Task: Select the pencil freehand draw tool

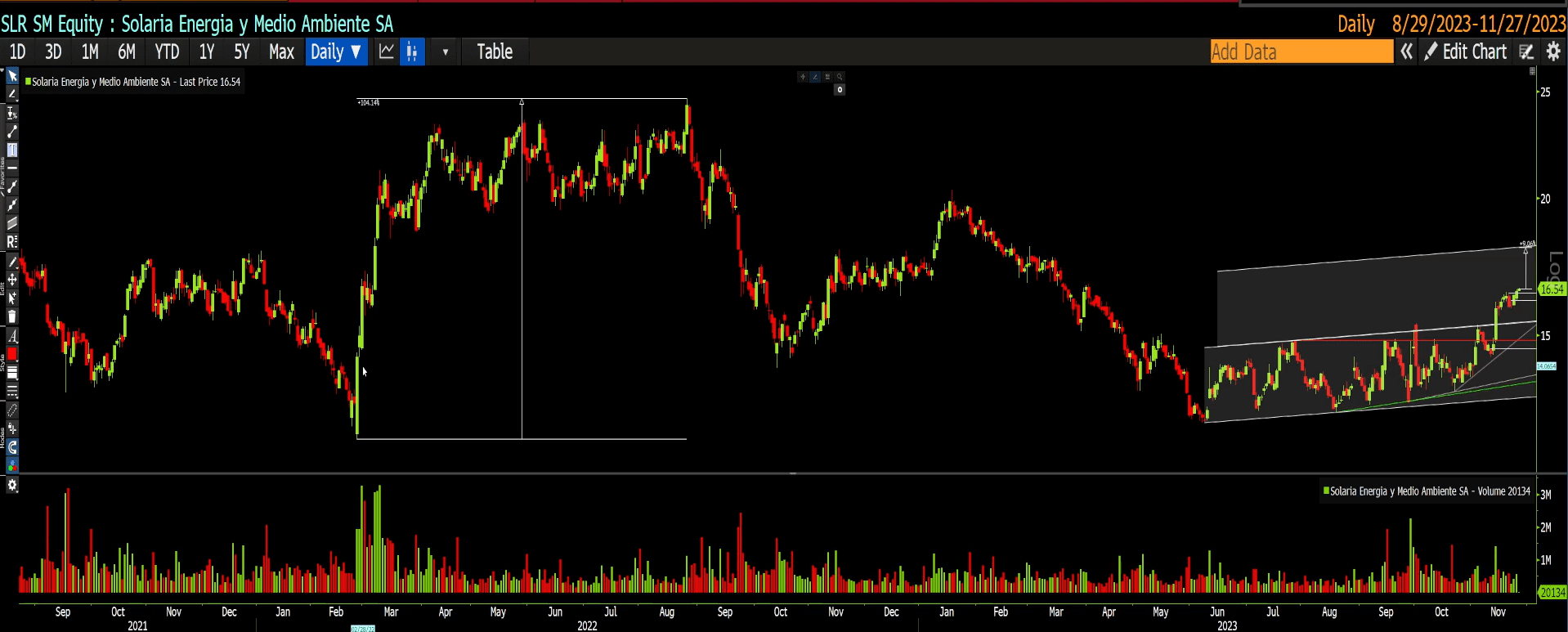Action: 12,262
